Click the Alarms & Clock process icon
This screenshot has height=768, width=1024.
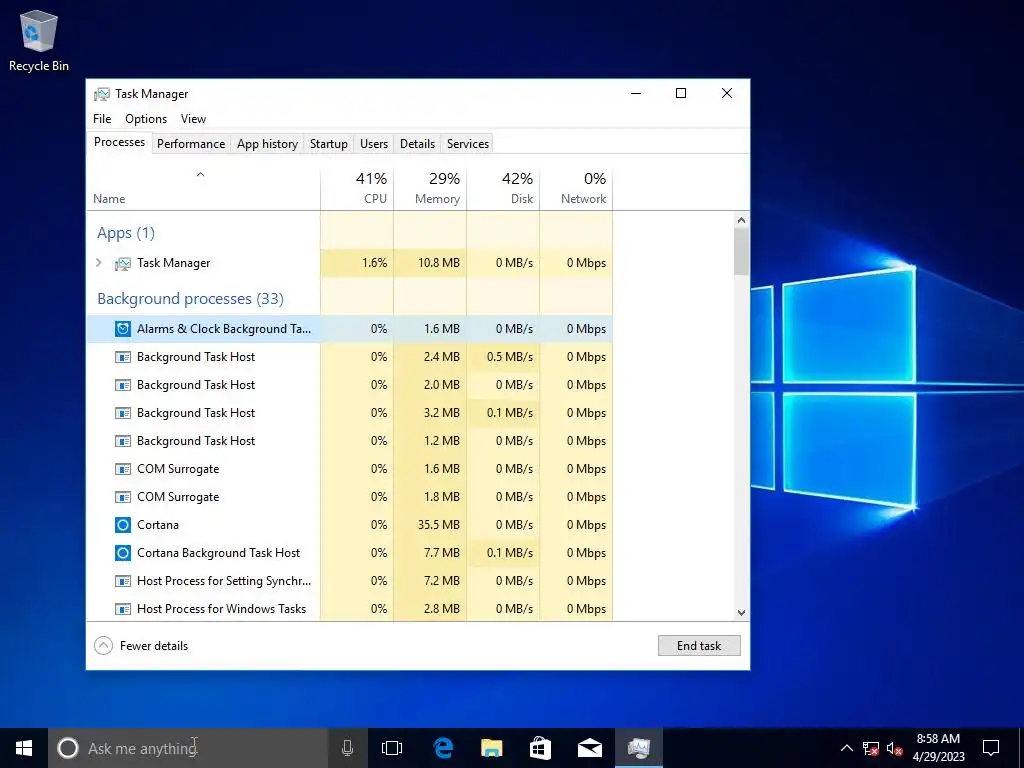pos(122,329)
